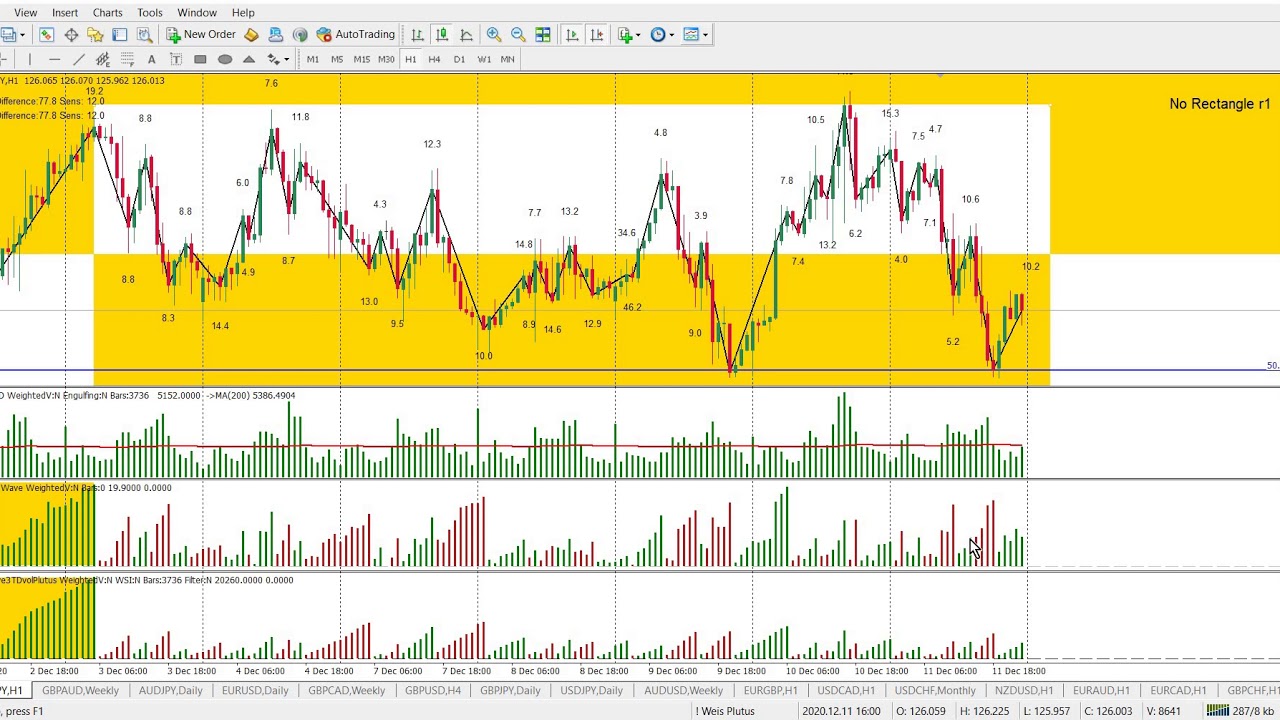Click the signals radar icon
The image size is (1280, 720).
(300, 34)
